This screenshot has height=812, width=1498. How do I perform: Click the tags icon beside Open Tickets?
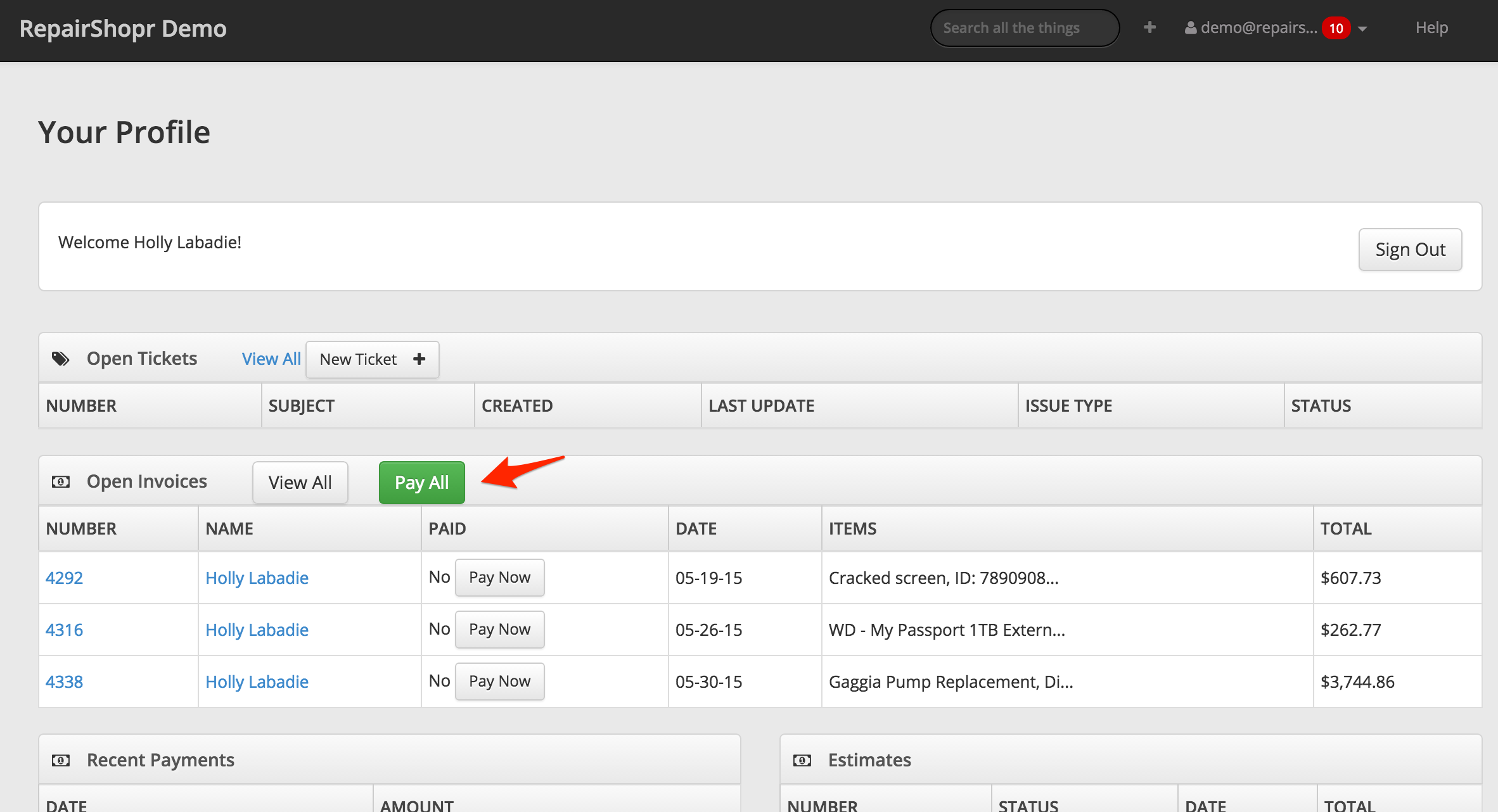[x=61, y=359]
